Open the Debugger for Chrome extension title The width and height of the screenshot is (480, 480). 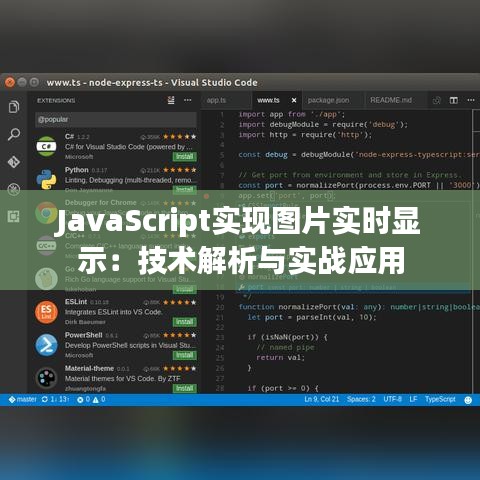click(101, 202)
